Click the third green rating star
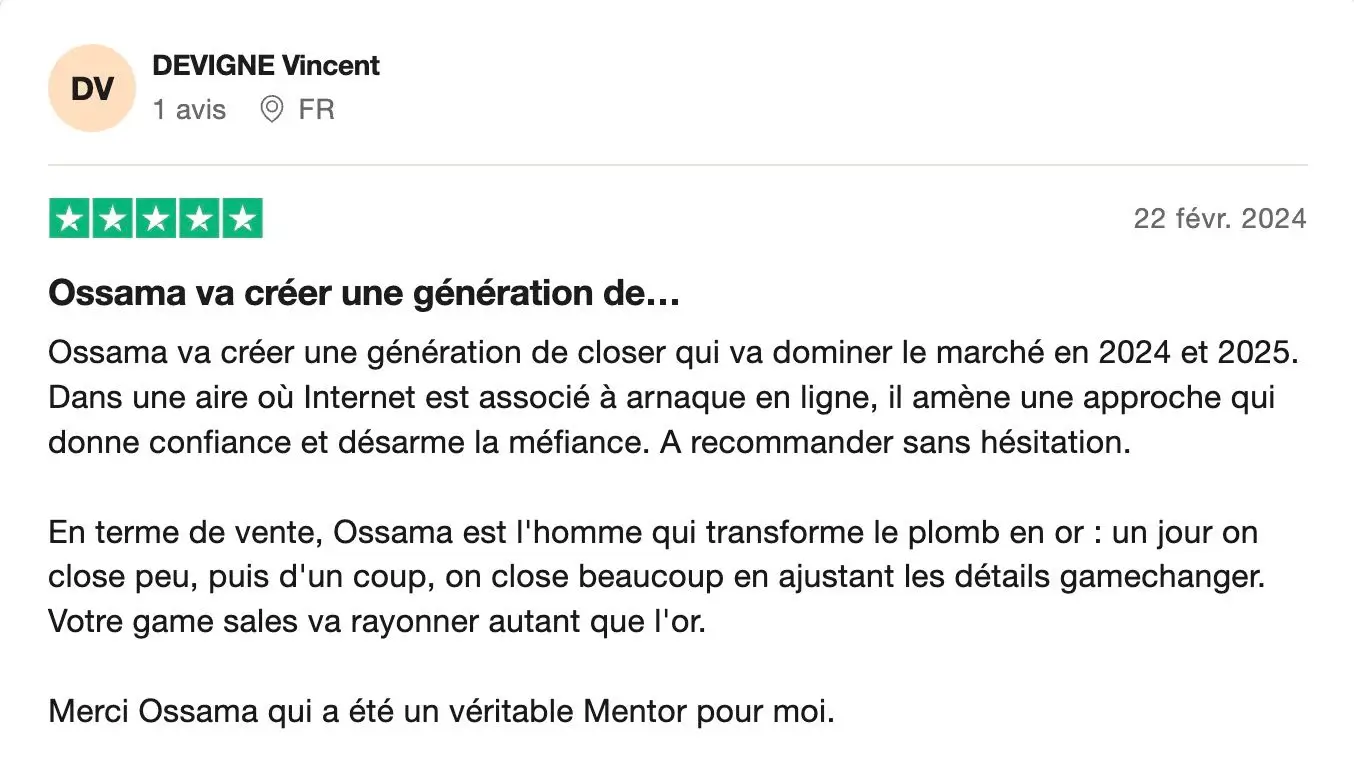The image size is (1354, 760). point(156,219)
